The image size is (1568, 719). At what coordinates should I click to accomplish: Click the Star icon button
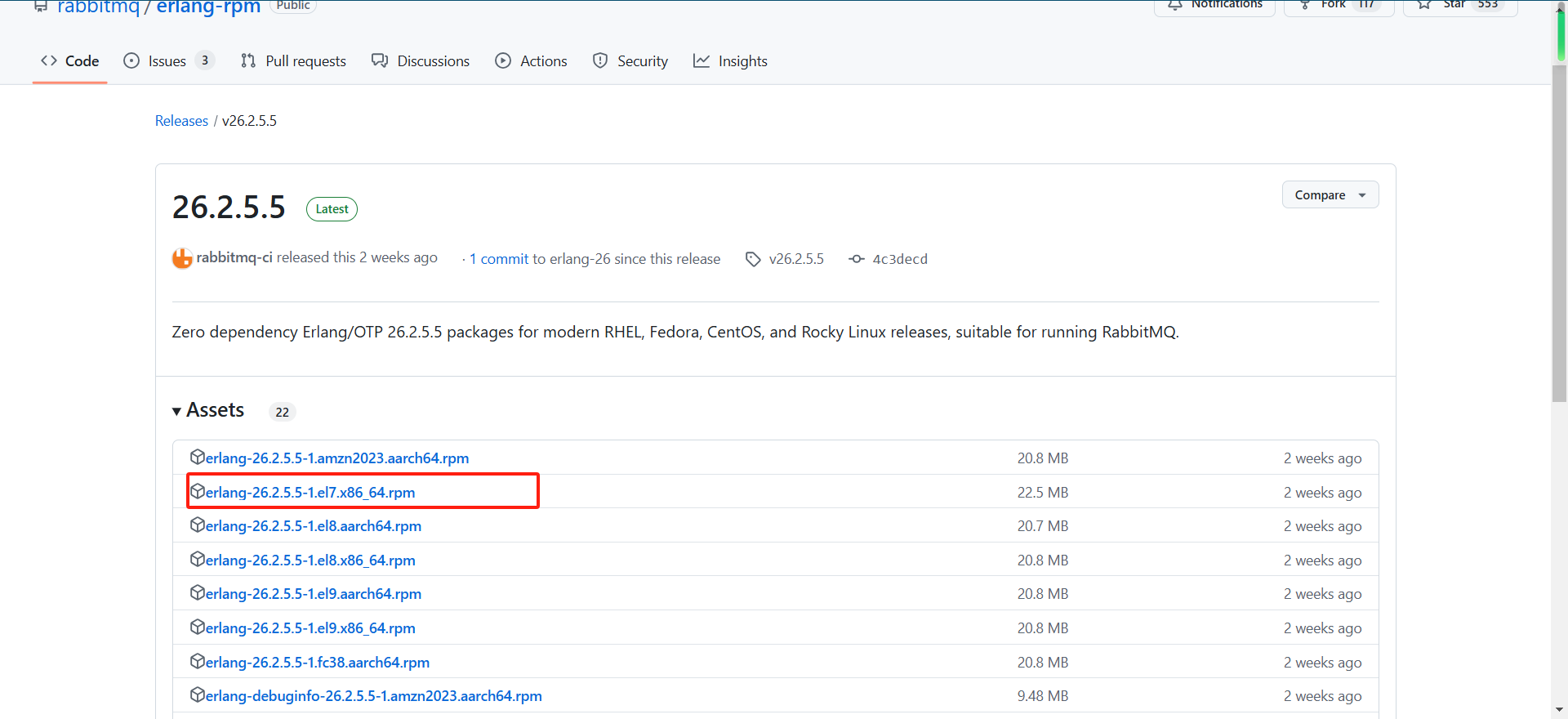pos(1425,5)
